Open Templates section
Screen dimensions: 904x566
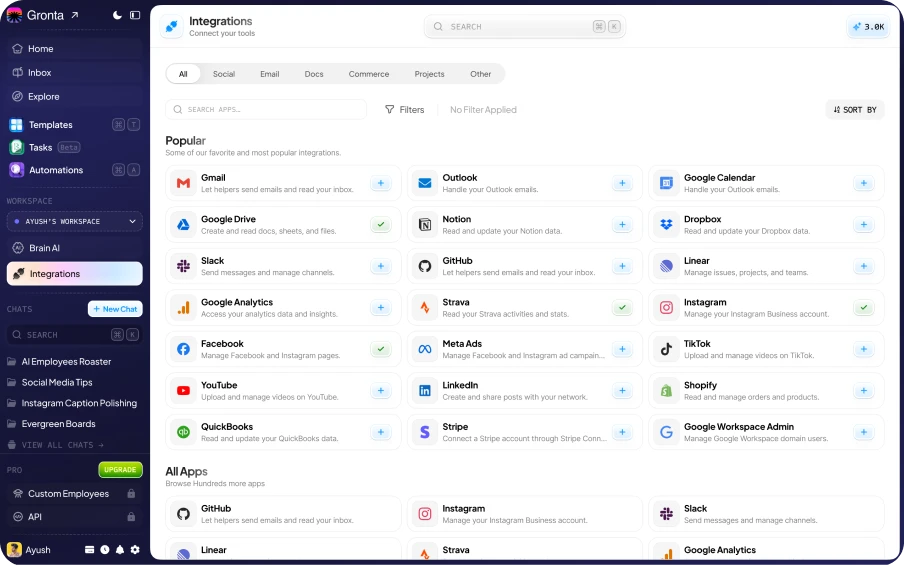[x=74, y=124]
